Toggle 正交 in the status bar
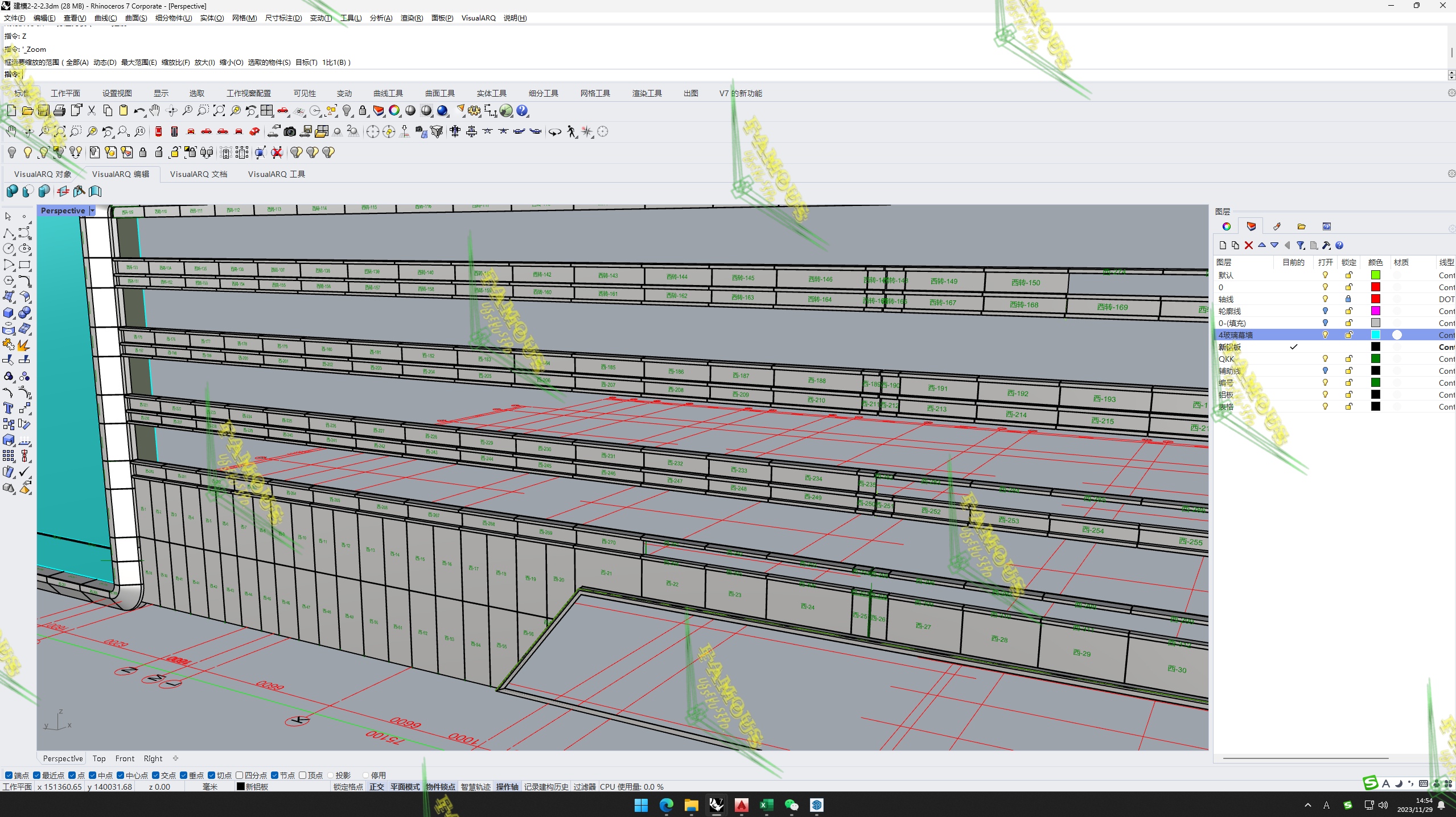Screen dimensions: 1456x817 (x=376, y=786)
